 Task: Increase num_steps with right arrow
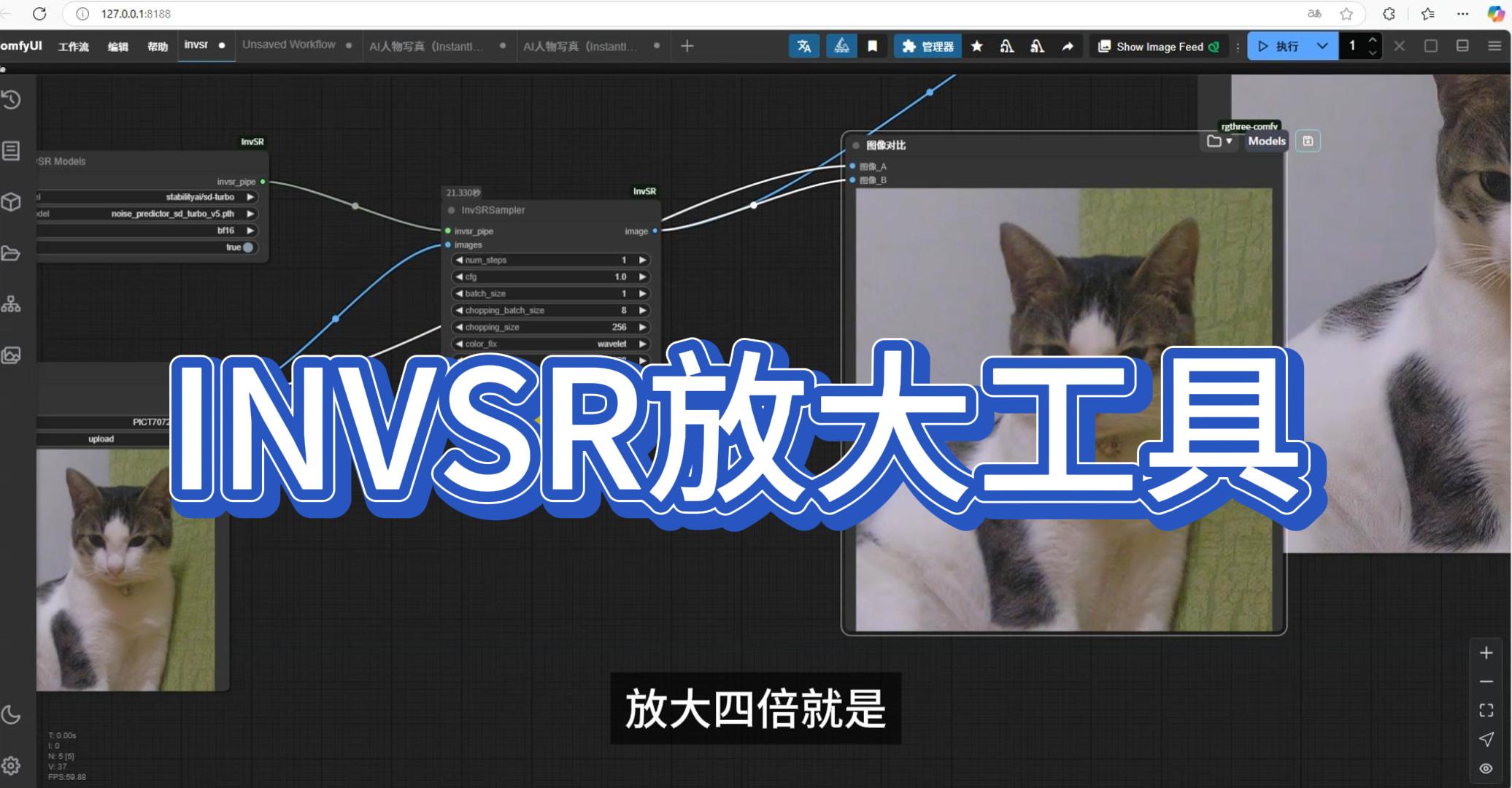642,260
